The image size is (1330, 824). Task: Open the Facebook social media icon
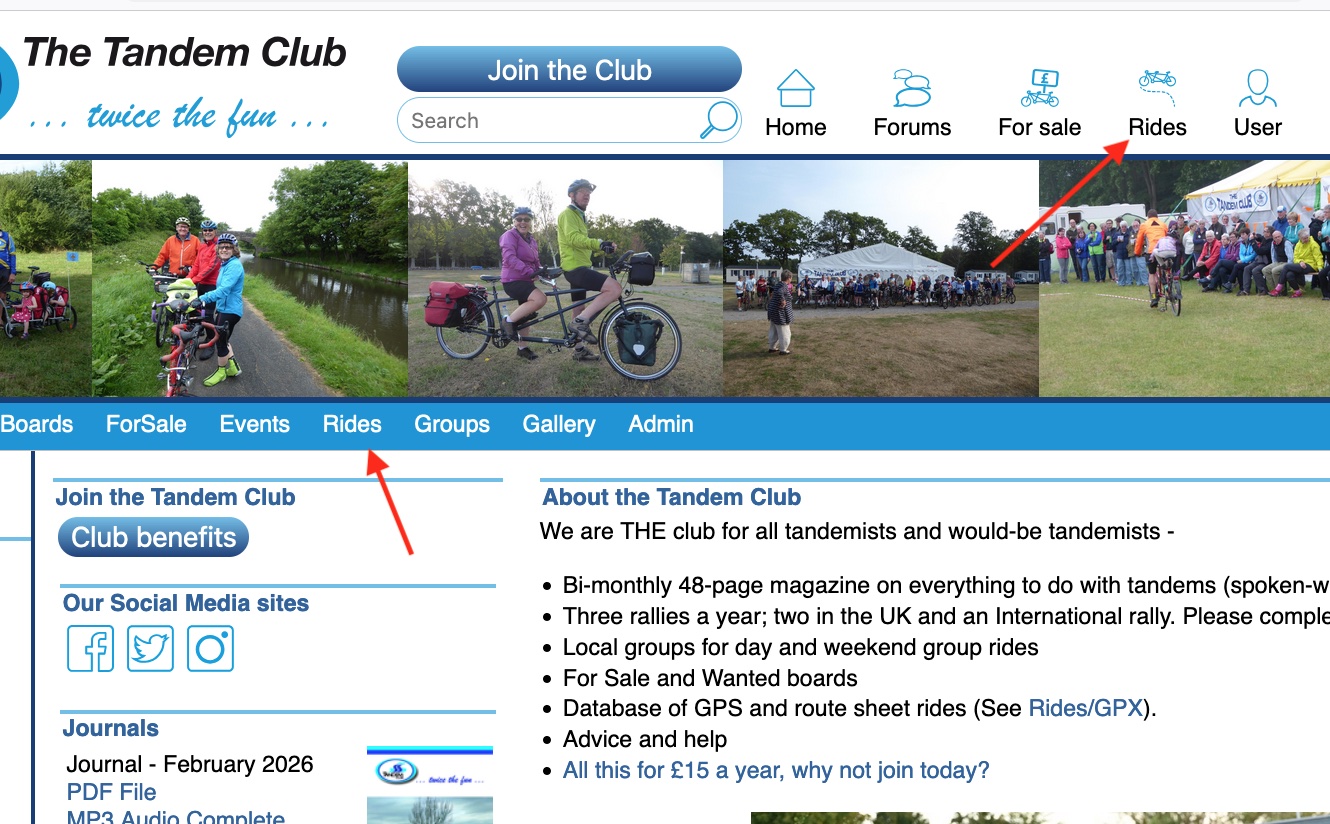91,649
